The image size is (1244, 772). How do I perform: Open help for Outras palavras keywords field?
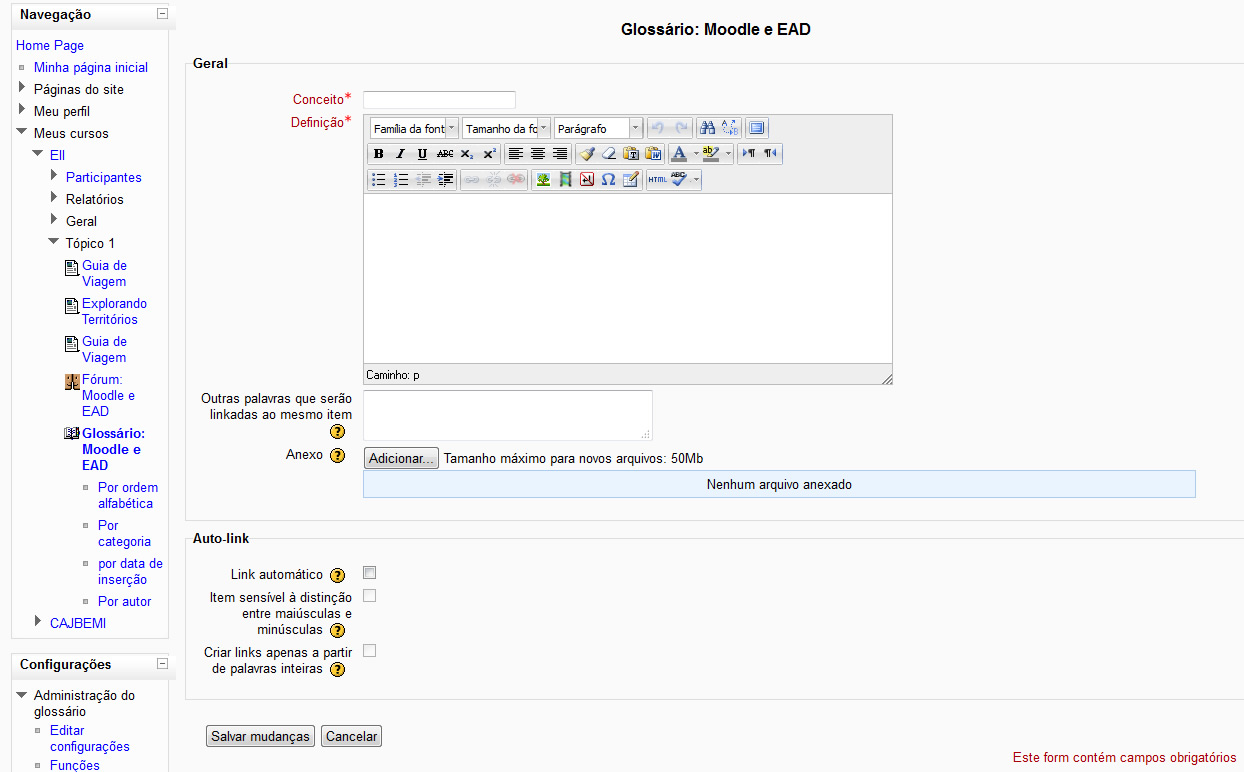(338, 432)
